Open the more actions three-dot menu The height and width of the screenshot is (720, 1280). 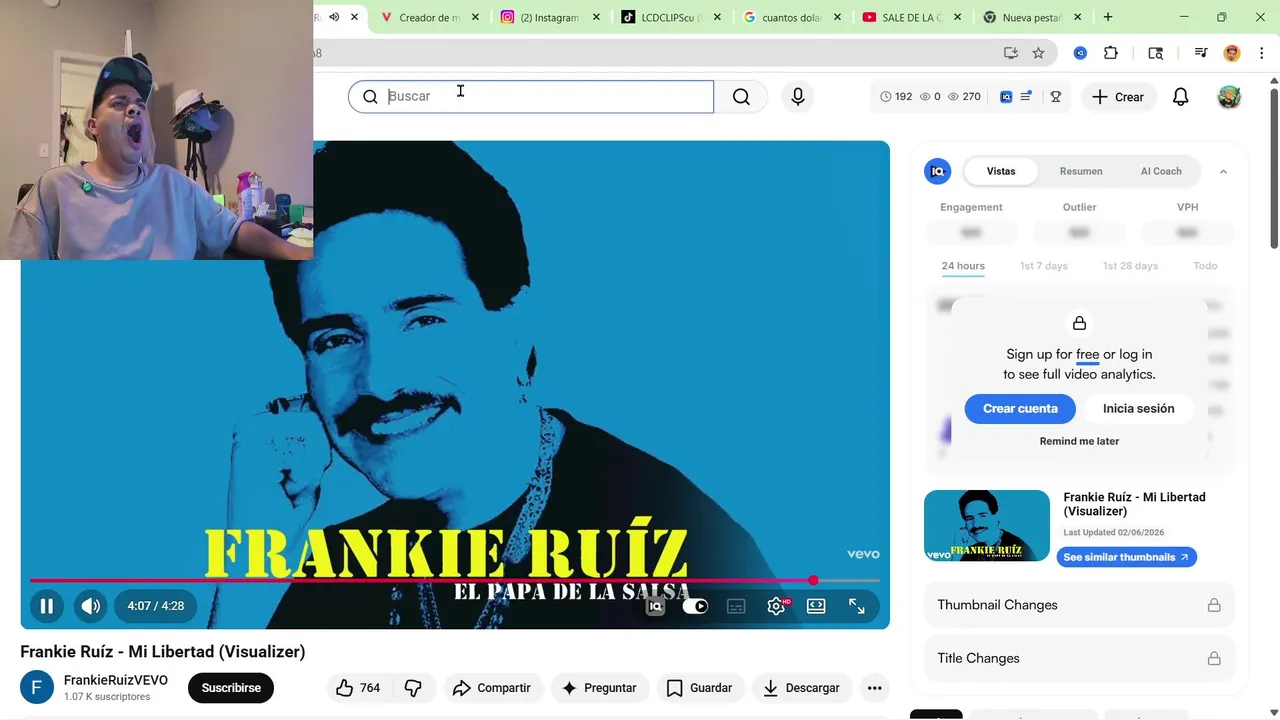pyautogui.click(x=874, y=688)
